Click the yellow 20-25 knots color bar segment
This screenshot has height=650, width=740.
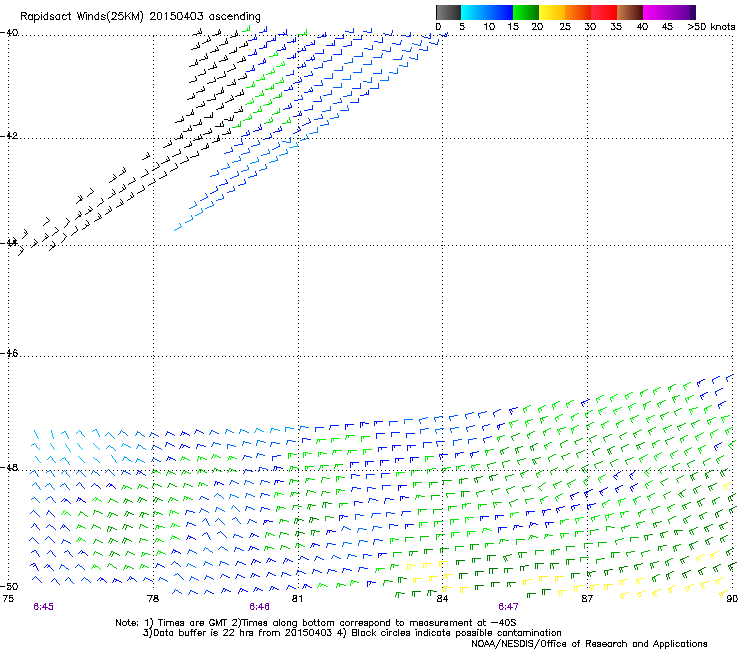pos(552,12)
